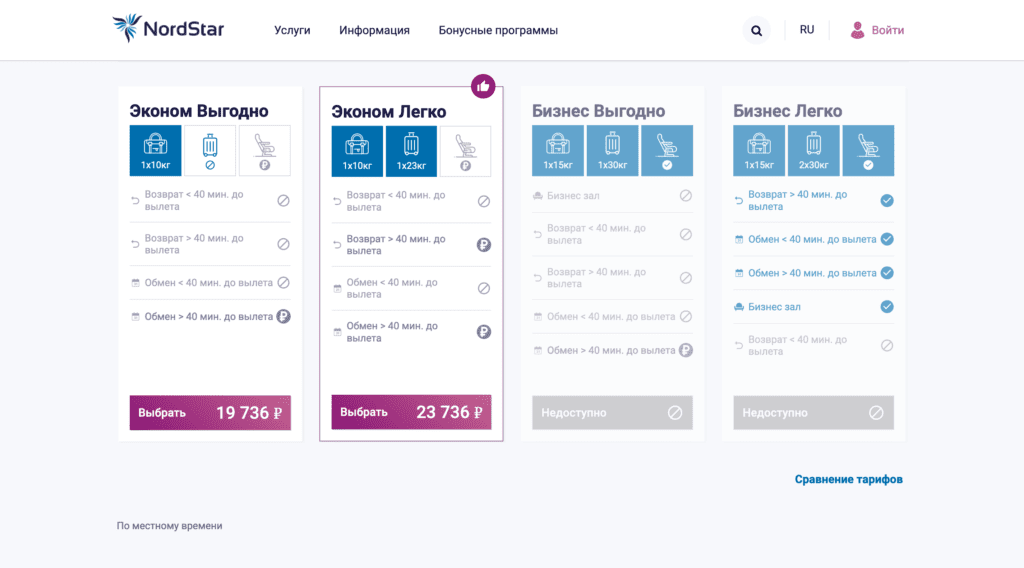Click the paid seat icon in Эконом Выгодно
Viewport: 1024px width, 568px height.
pyautogui.click(x=264, y=151)
